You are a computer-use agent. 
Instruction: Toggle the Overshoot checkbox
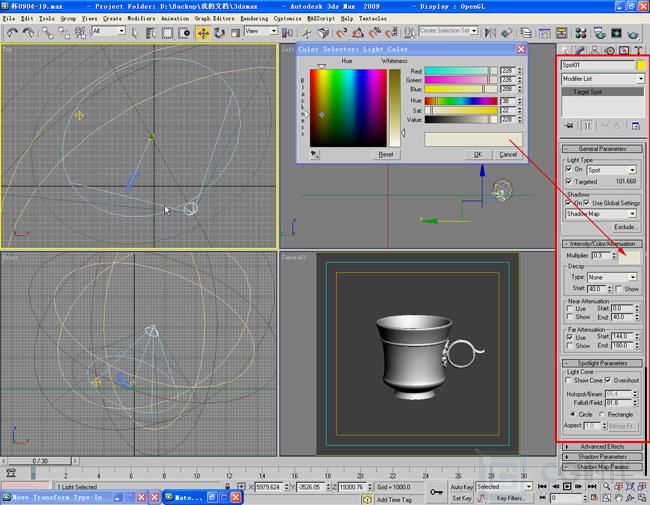[608, 380]
